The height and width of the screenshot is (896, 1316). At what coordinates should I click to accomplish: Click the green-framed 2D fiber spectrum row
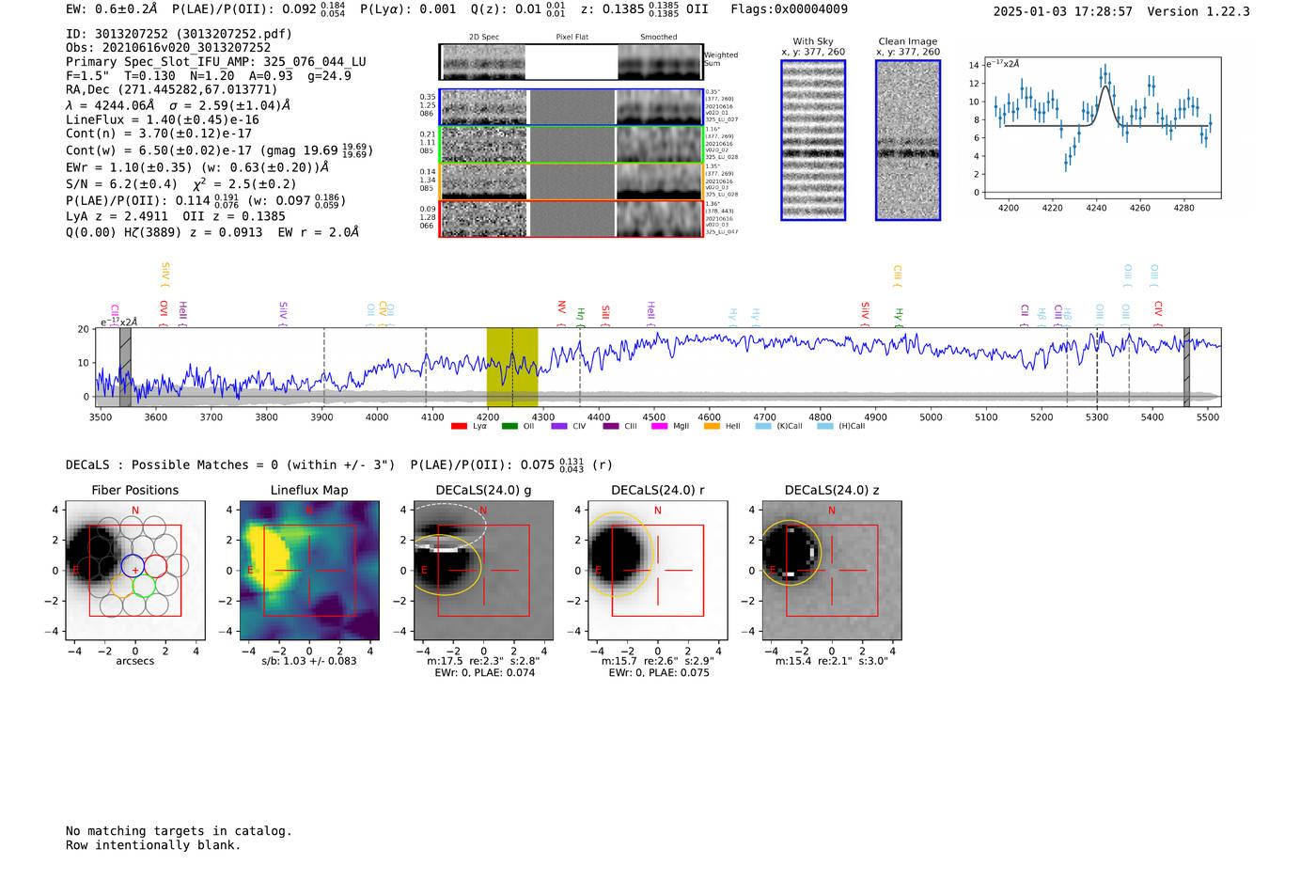coord(572,145)
